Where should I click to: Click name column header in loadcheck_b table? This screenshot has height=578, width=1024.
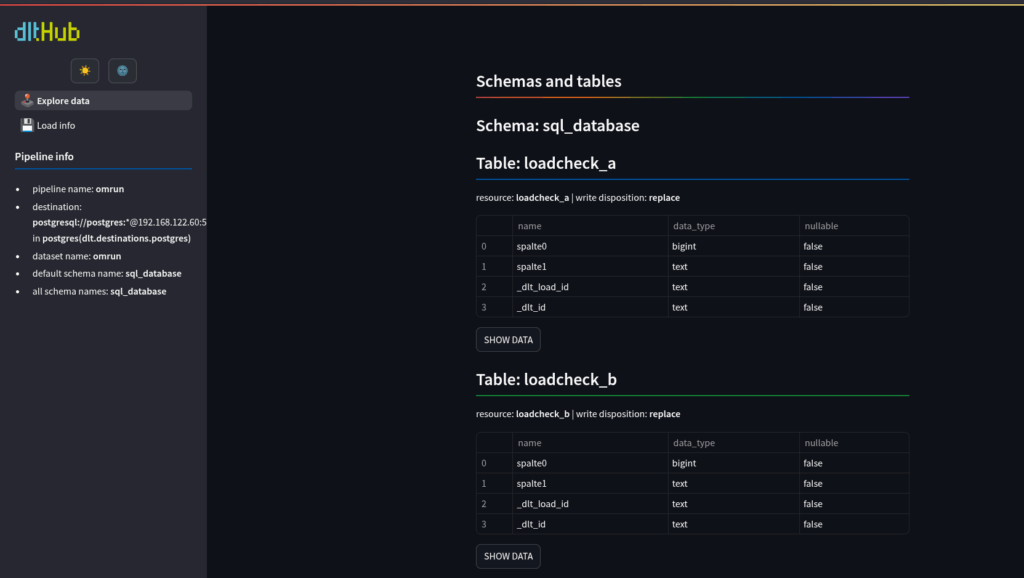tap(590, 443)
